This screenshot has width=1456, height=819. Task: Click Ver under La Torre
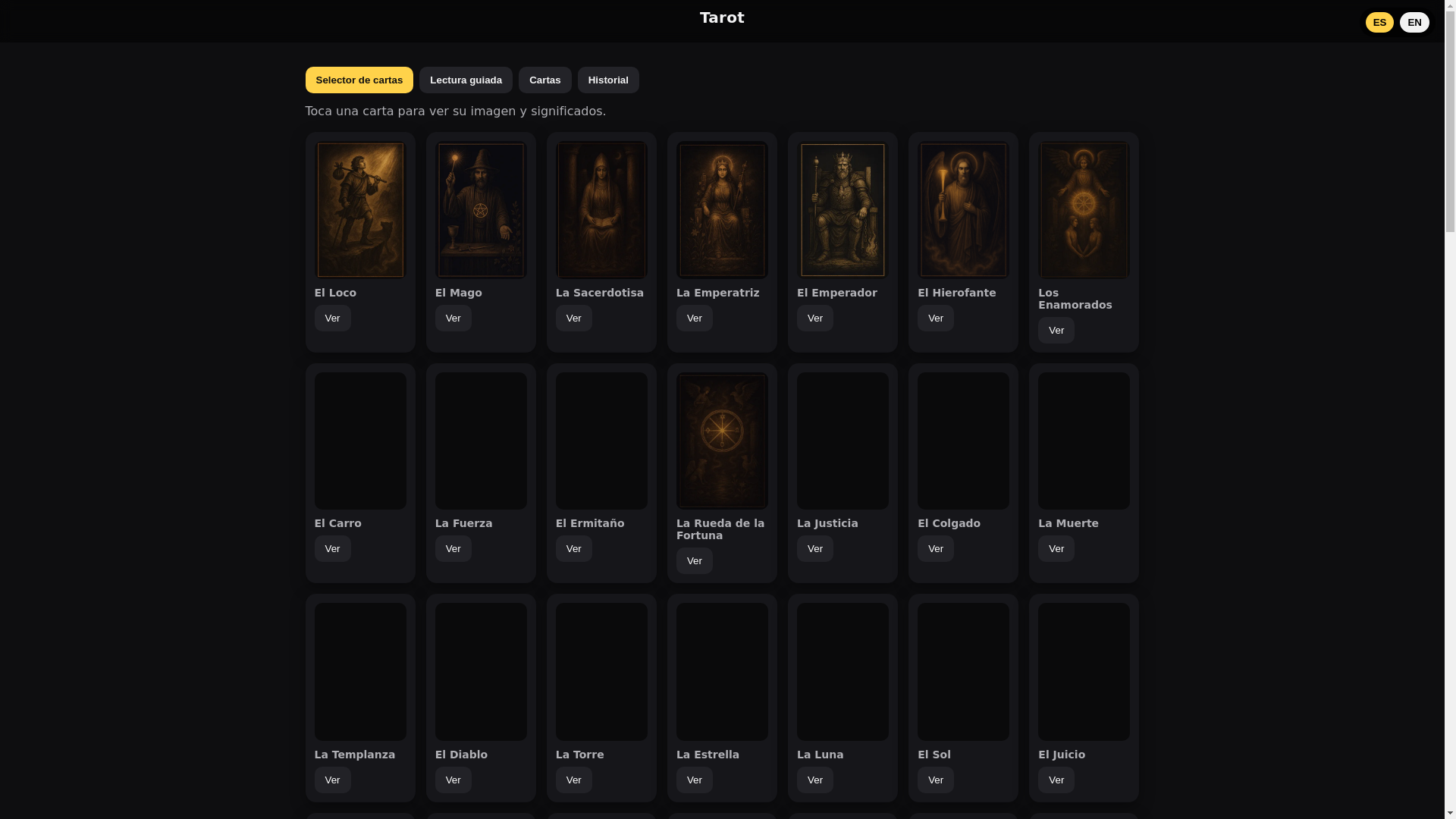(573, 780)
